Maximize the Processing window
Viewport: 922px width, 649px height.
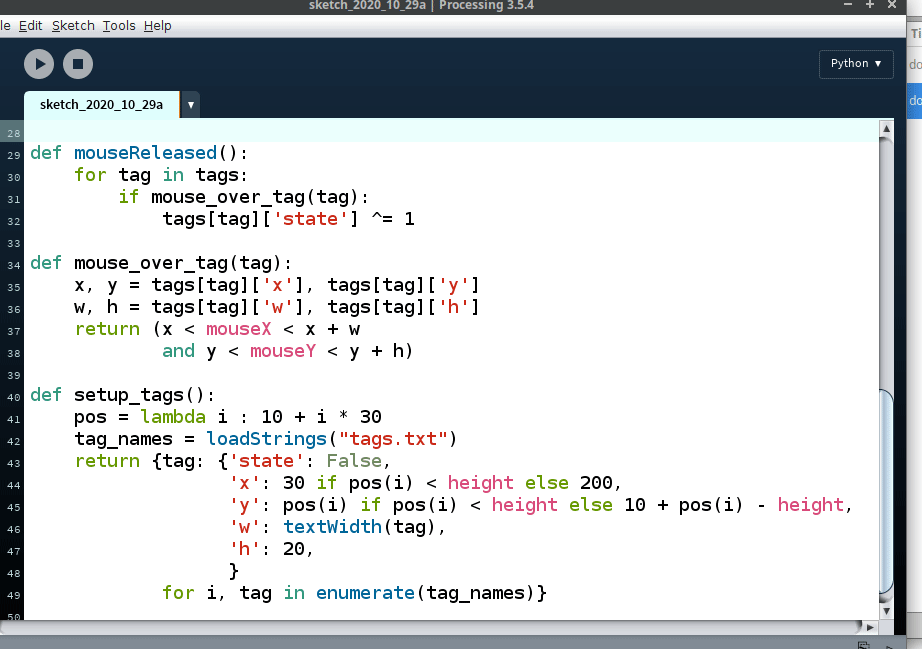tap(868, 5)
